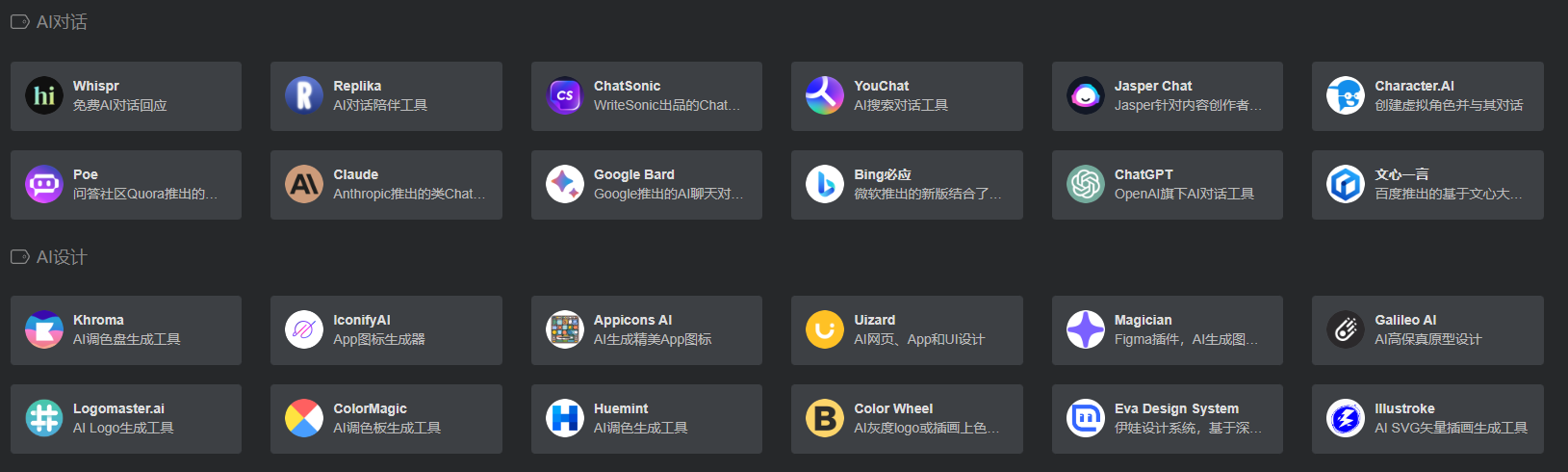Open the IconifyAI title link
The height and width of the screenshot is (472, 1568).
pyautogui.click(x=362, y=320)
